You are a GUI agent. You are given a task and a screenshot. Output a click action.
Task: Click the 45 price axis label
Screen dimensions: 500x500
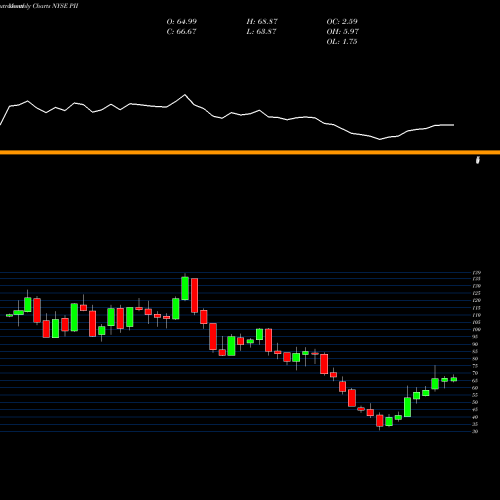[476, 410]
